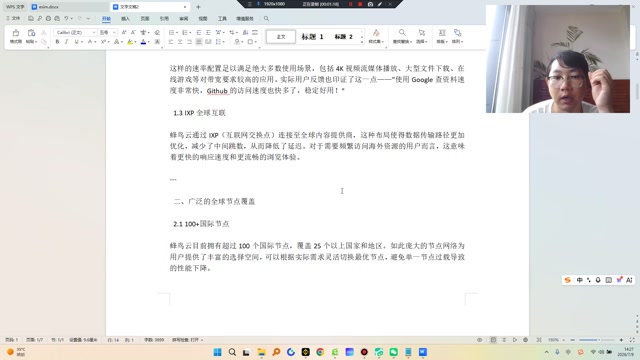Viewport: 640px width, 360px height.
Task: Click the Format Painter brush icon
Action: (16, 33)
